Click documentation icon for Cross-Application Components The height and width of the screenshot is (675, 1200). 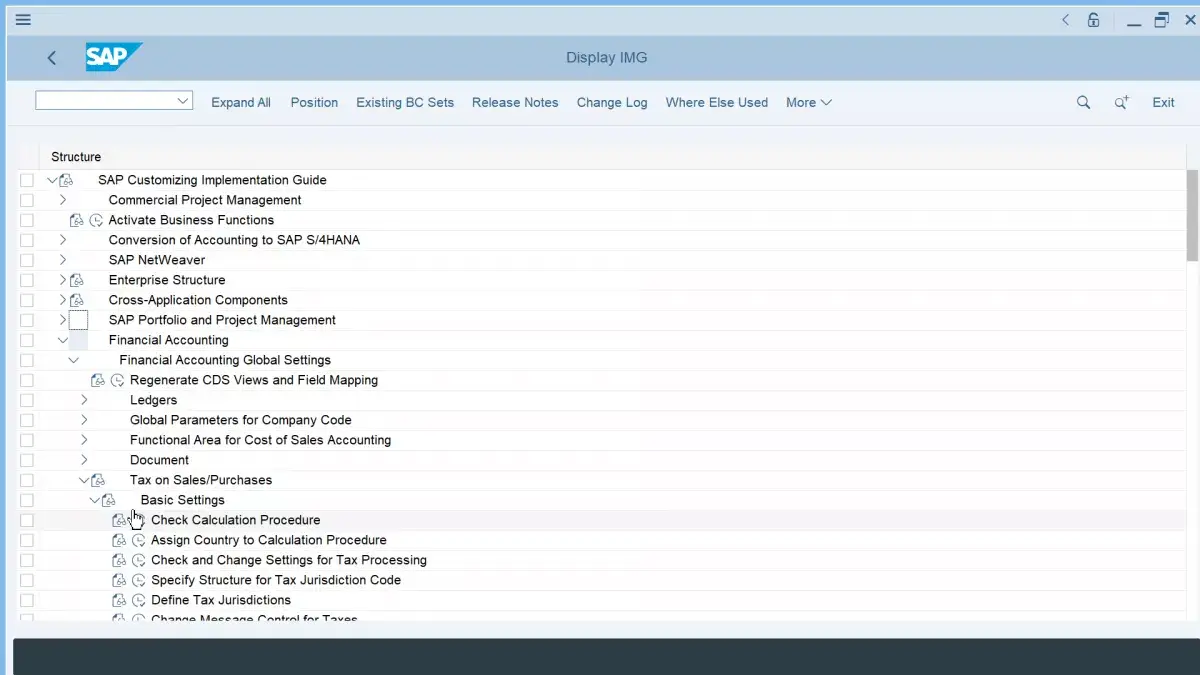coord(77,300)
